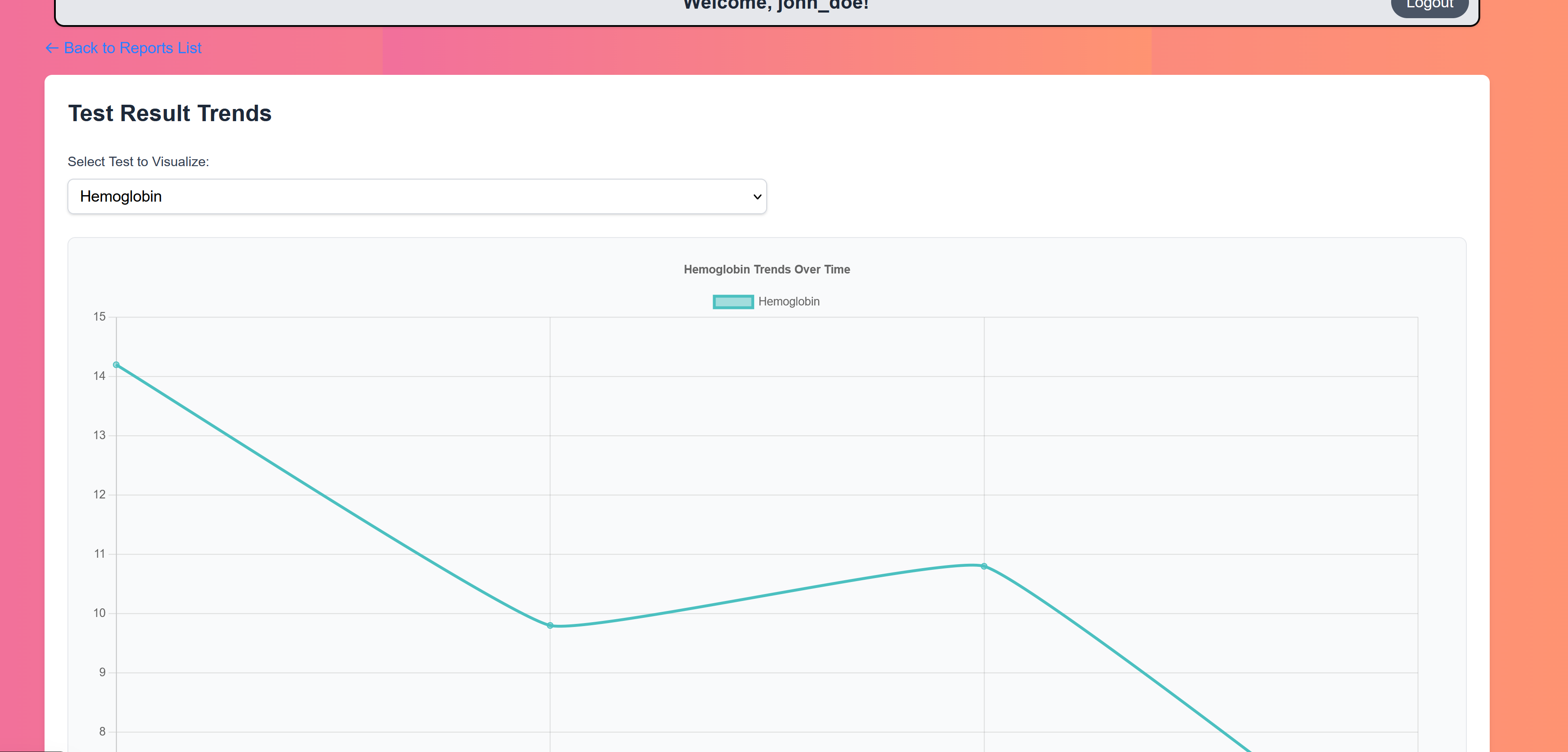Image resolution: width=1568 pixels, height=752 pixels.
Task: Click the y-axis label 15
Action: coord(99,317)
